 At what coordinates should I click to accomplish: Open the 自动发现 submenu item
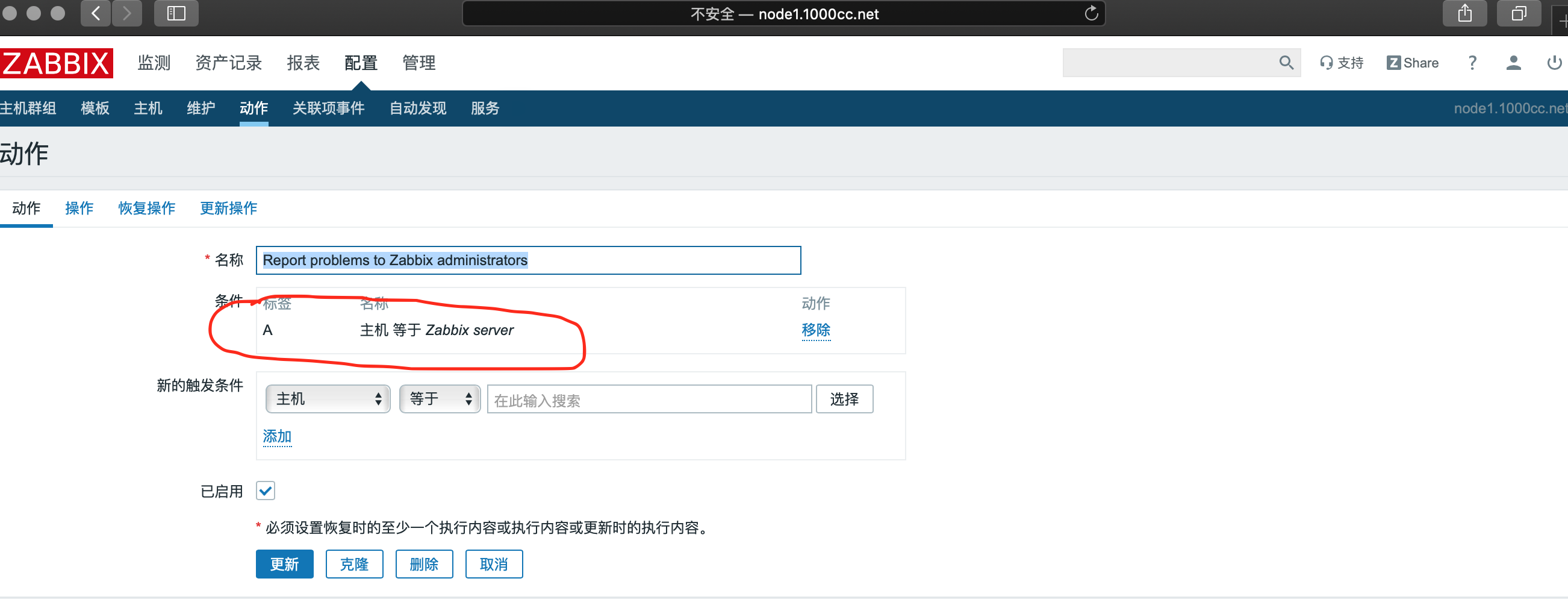tap(417, 108)
